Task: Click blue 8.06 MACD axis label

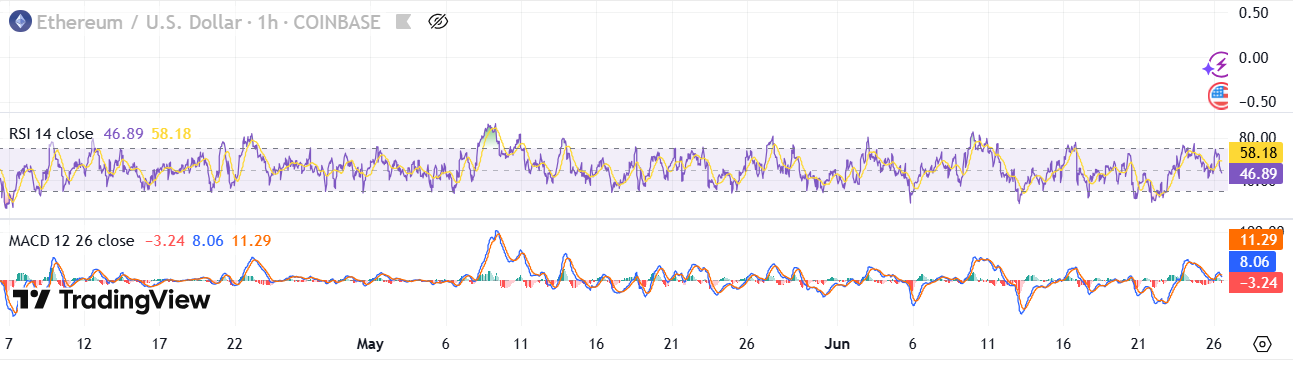Action: tap(1254, 261)
